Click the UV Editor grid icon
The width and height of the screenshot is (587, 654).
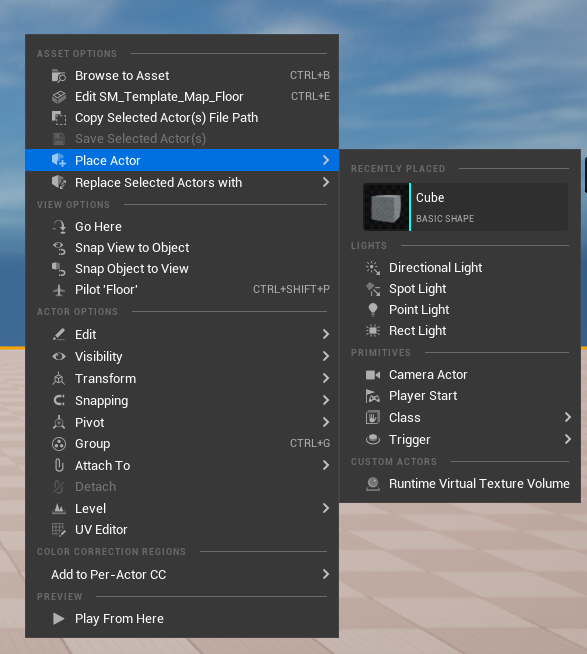[59, 530]
